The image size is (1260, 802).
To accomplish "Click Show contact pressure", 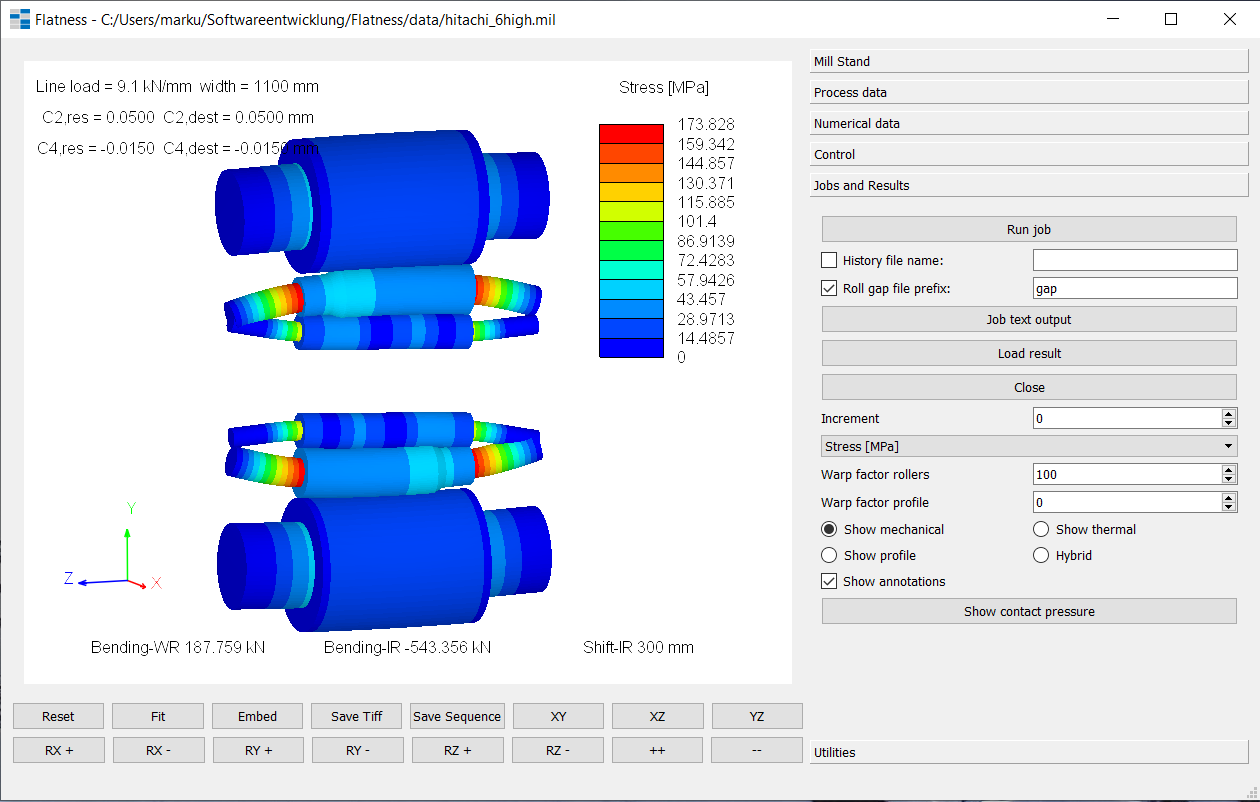I will coord(1028,611).
